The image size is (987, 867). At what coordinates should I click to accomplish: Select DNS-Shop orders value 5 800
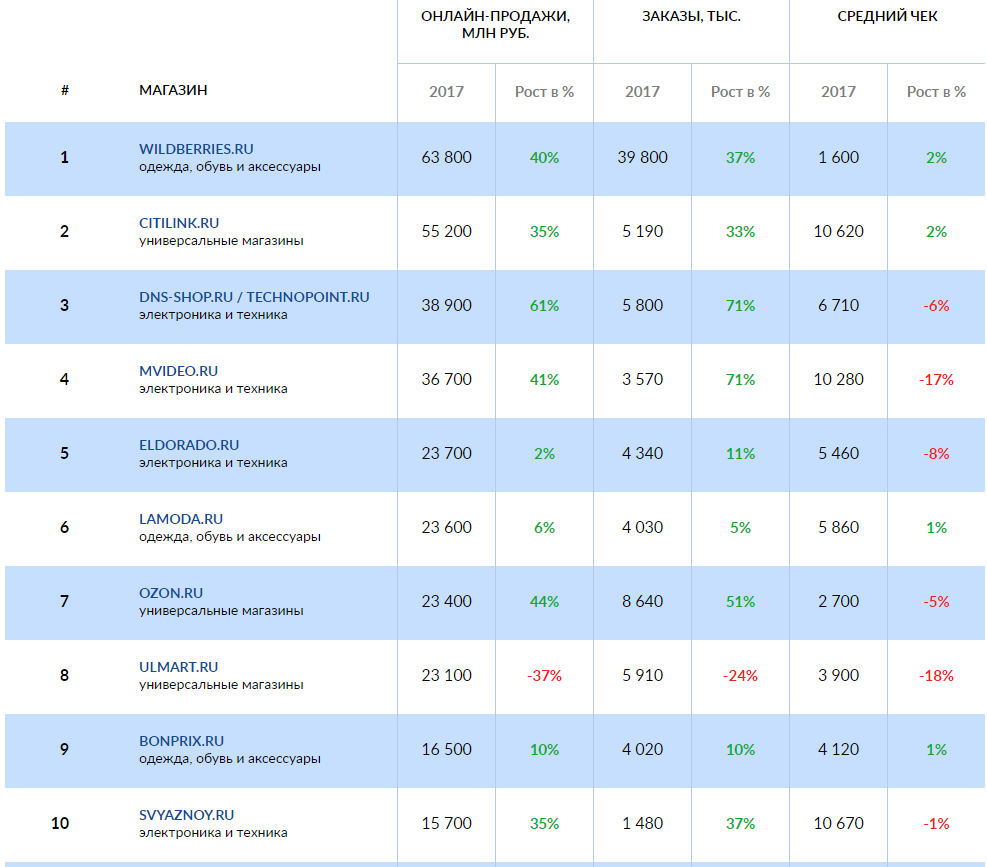pos(642,305)
